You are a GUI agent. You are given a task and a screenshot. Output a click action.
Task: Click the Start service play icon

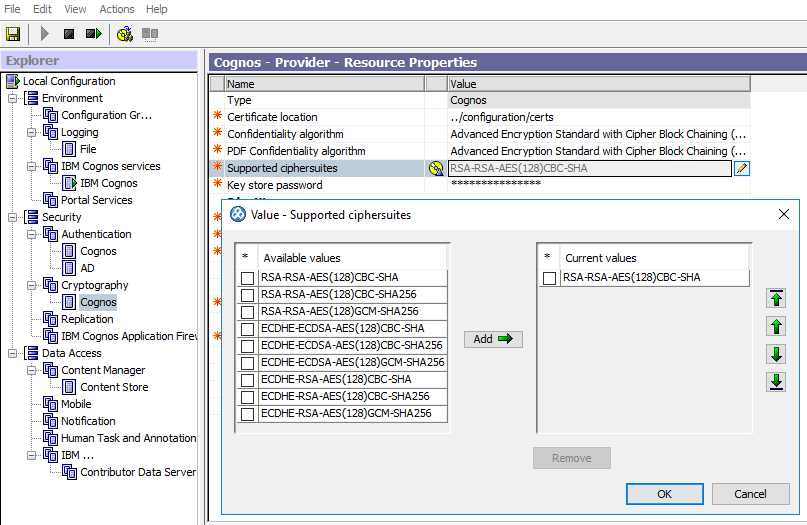click(45, 34)
